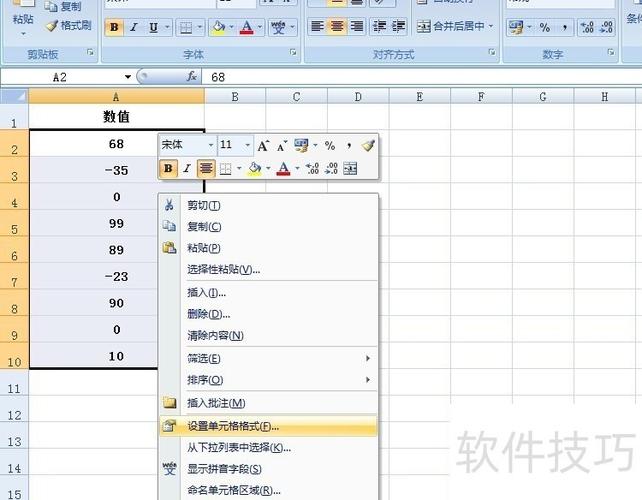This screenshot has width=642, height=500.
Task: Toggle center align in mini toolbar
Action: [206, 168]
